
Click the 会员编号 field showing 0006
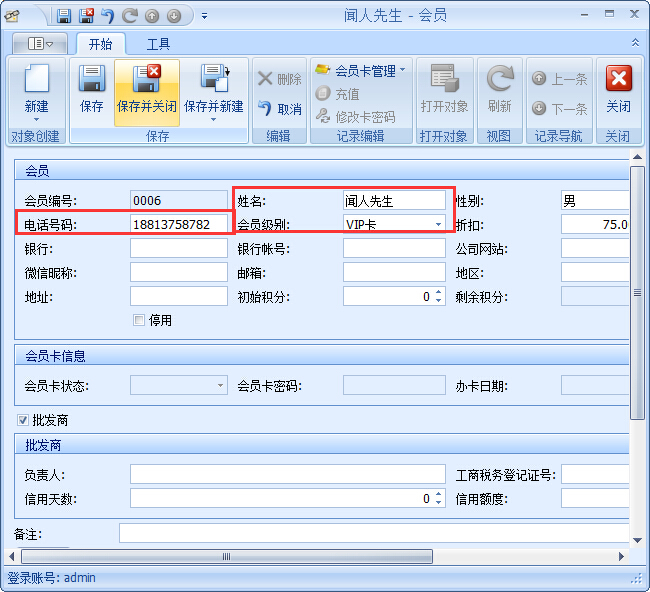click(x=179, y=201)
